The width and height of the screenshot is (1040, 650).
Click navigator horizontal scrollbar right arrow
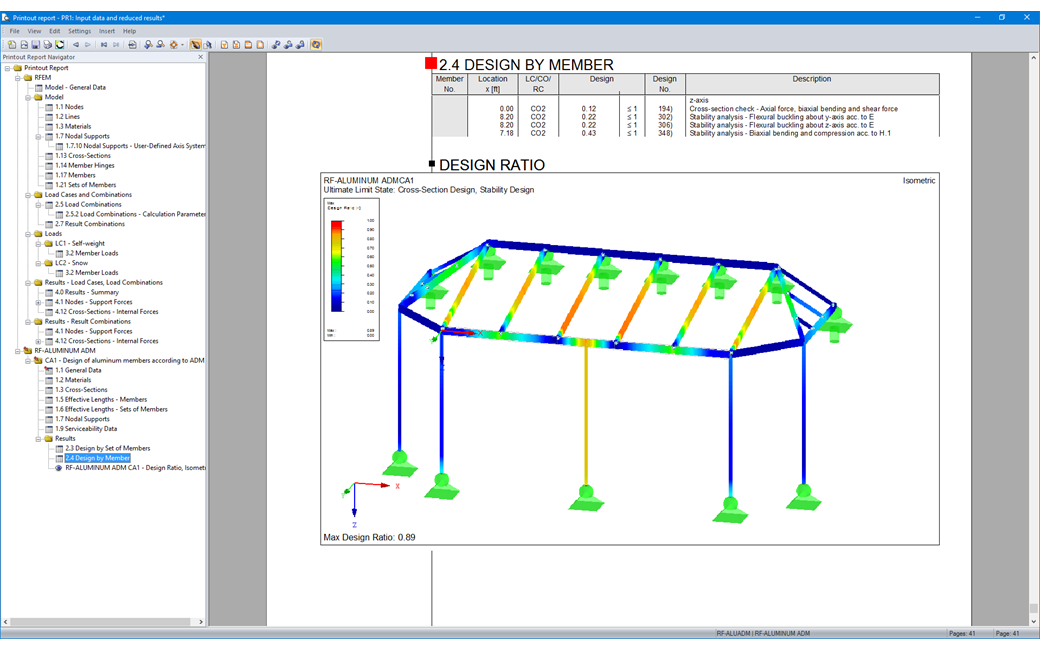click(201, 622)
